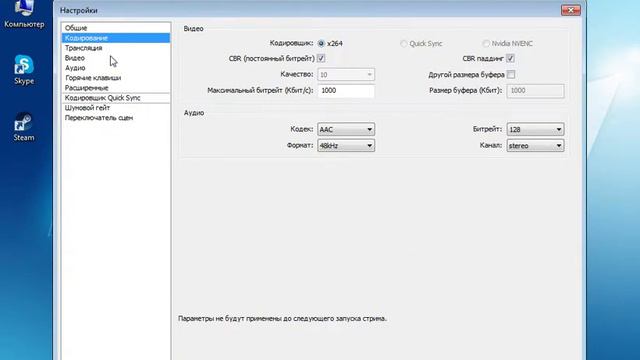Select the Видео settings category
The image size is (640, 360).
[x=116, y=58]
